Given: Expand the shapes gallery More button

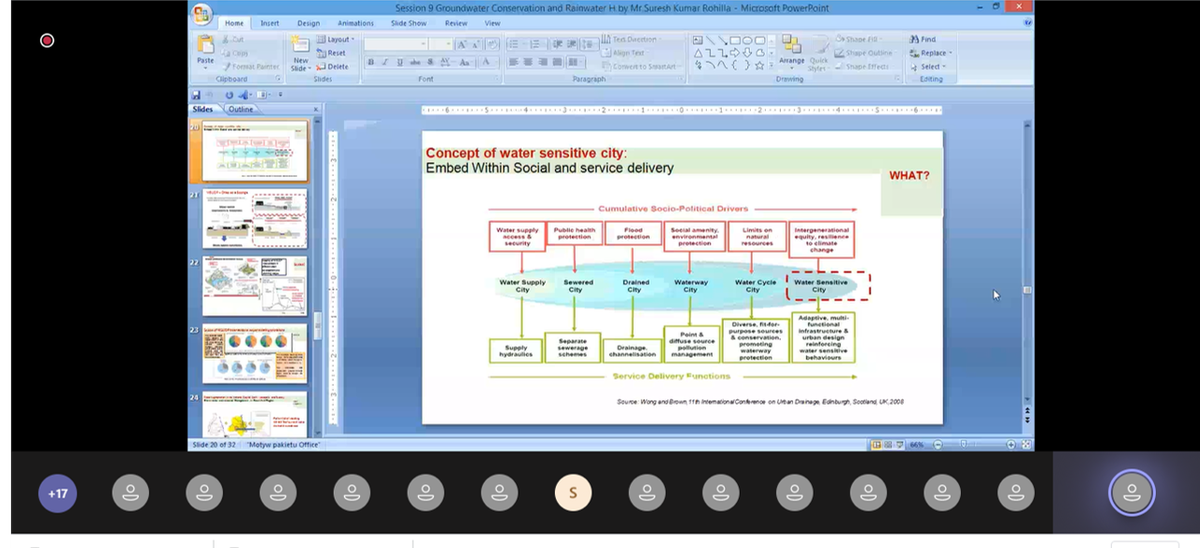Looking at the screenshot, I should (771, 65).
